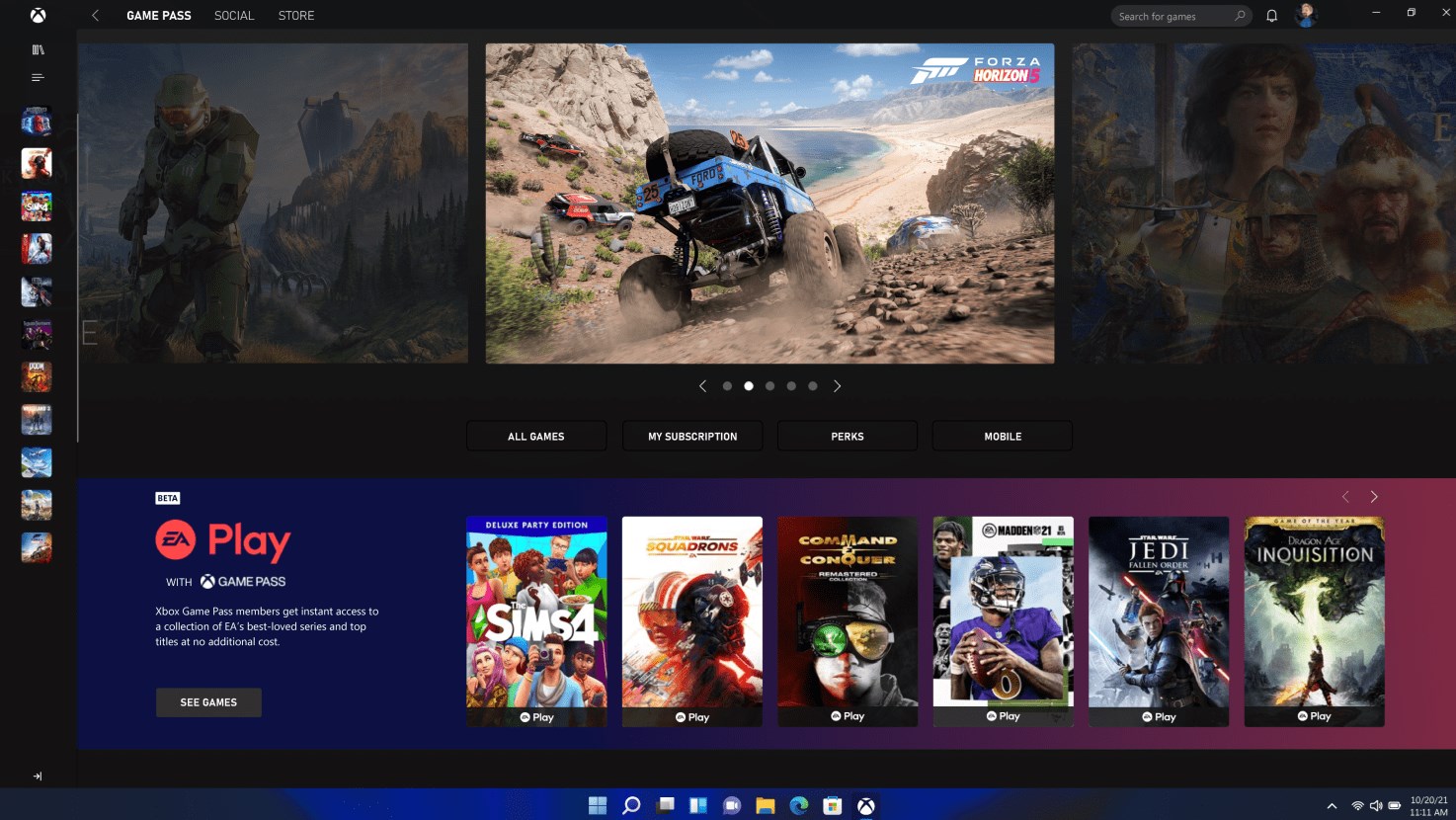The height and width of the screenshot is (820, 1456).
Task: Open Task View on the taskbar
Action: point(665,805)
